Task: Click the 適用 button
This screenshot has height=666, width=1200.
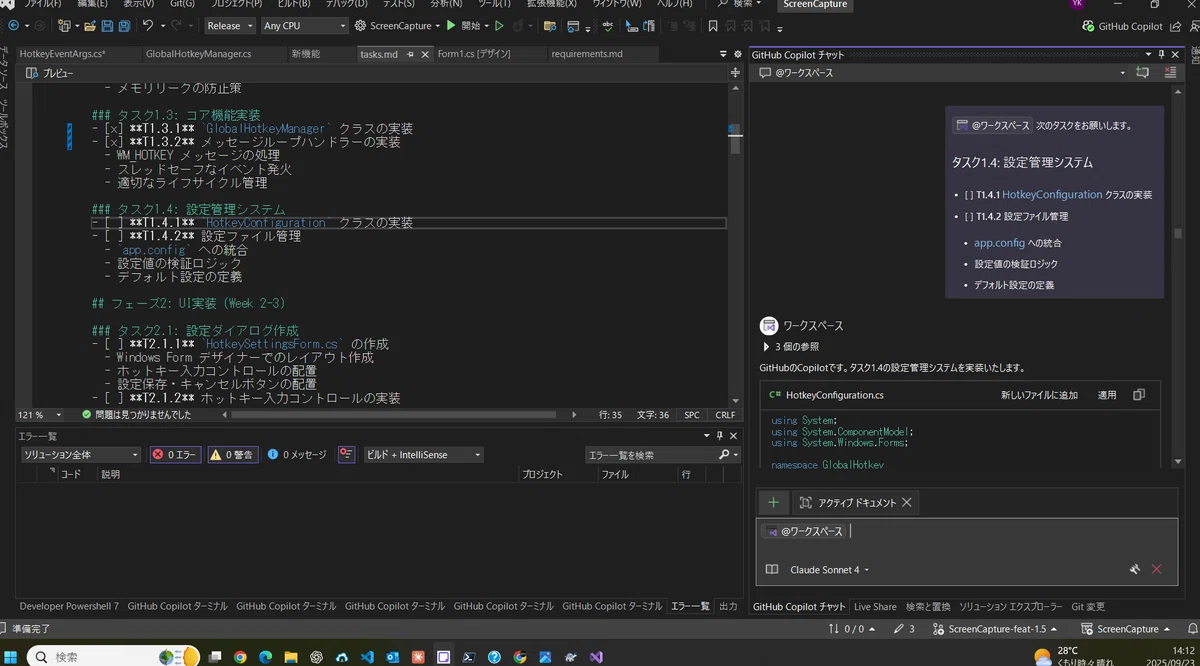Action: pos(1107,395)
